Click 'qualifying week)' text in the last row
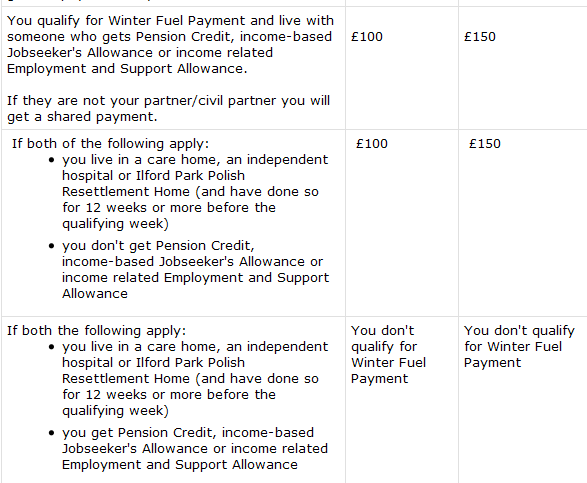Image resolution: width=587 pixels, height=483 pixels. [x=115, y=411]
